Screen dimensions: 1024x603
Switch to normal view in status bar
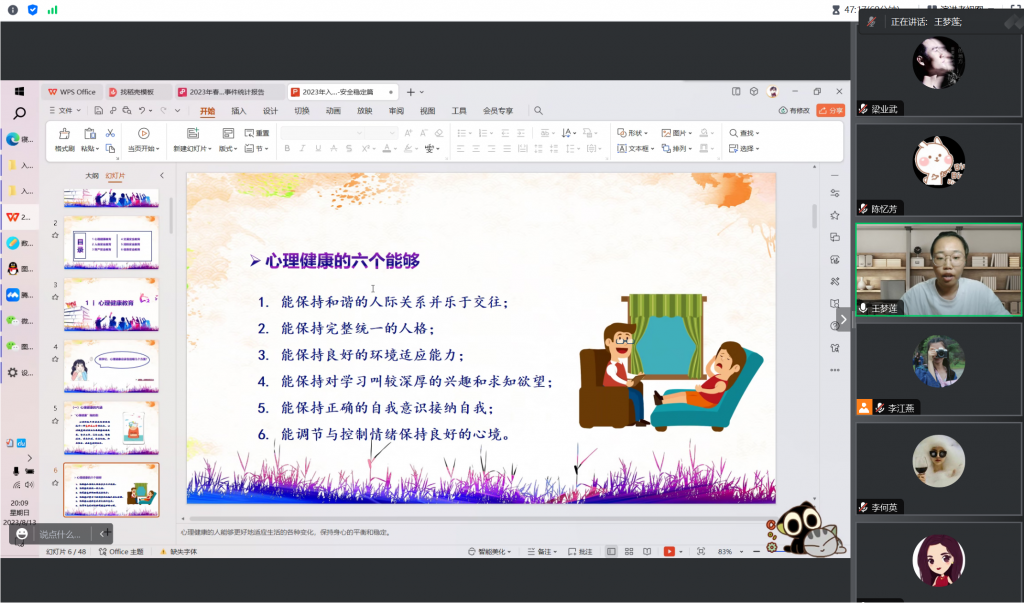(610, 551)
